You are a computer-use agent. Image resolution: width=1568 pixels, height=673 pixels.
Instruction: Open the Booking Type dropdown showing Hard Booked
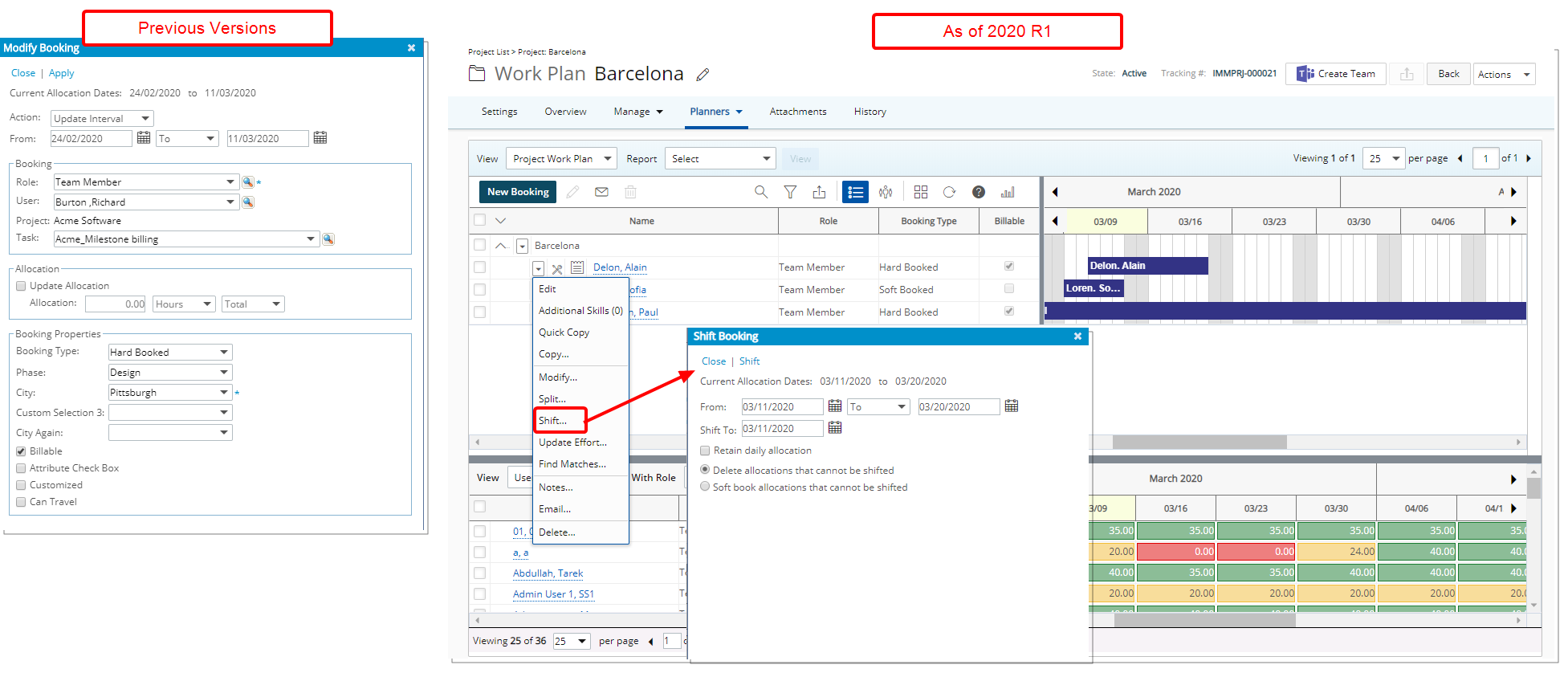(x=170, y=352)
